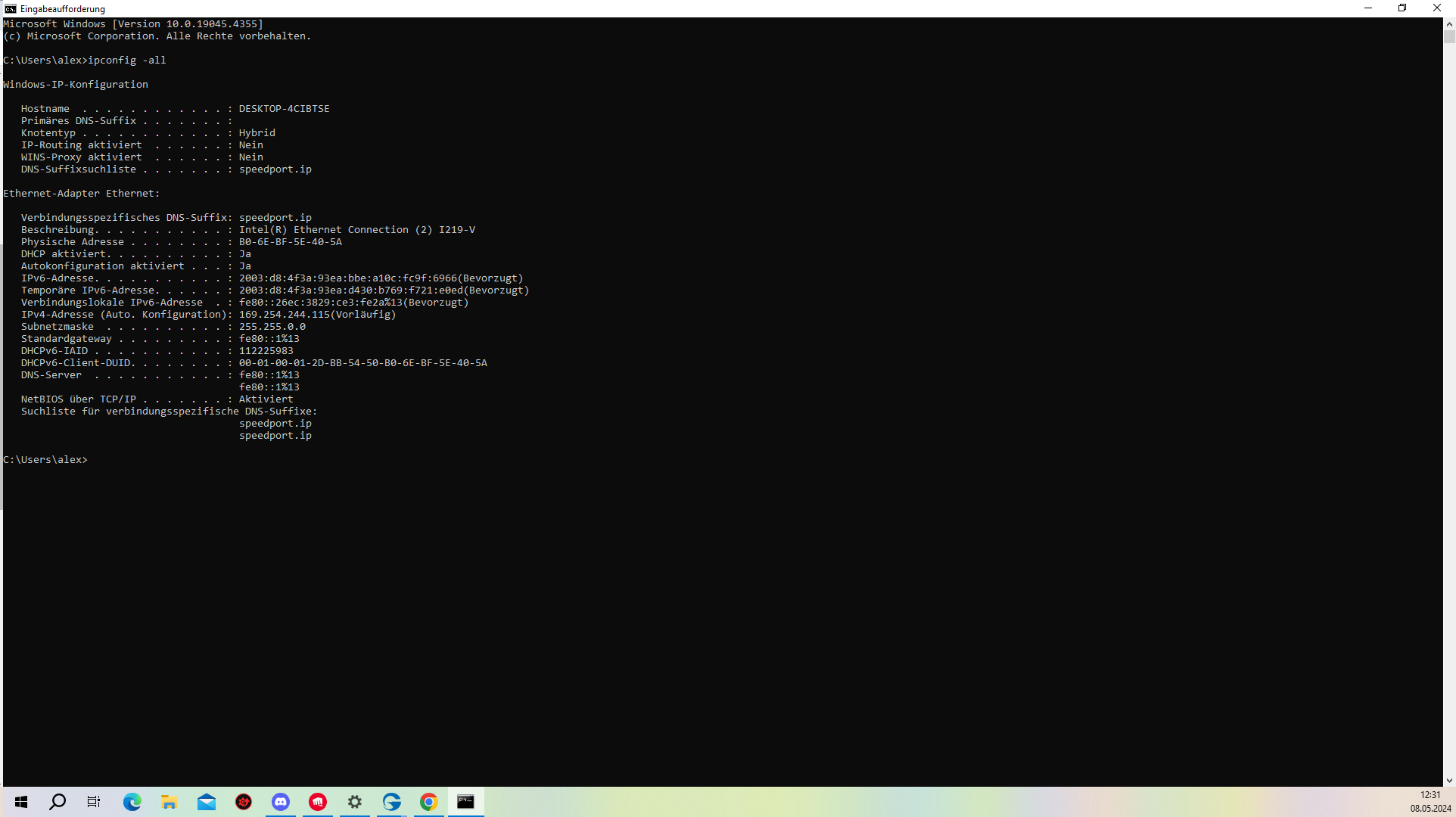Screen dimensions: 1456x817
Task: Open the clock and date flyout
Action: coord(1430,802)
